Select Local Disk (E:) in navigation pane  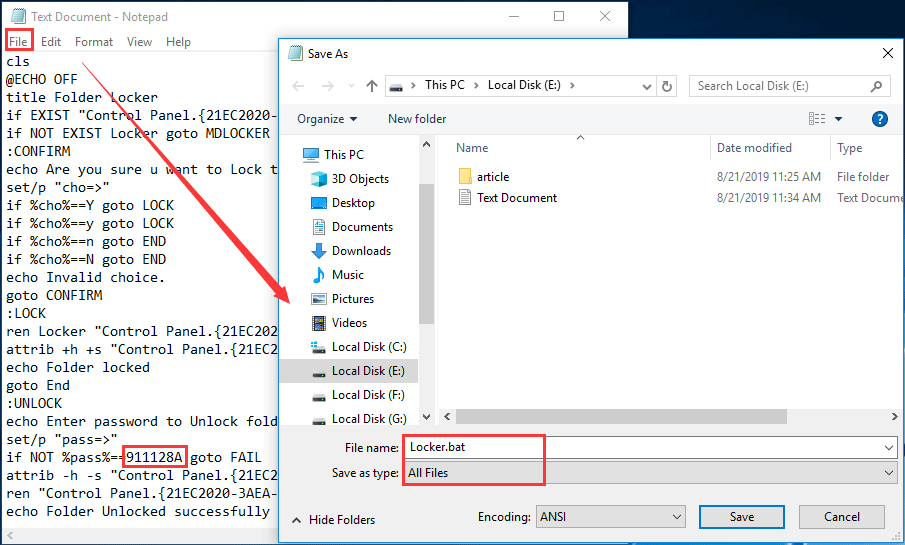[x=349, y=371]
